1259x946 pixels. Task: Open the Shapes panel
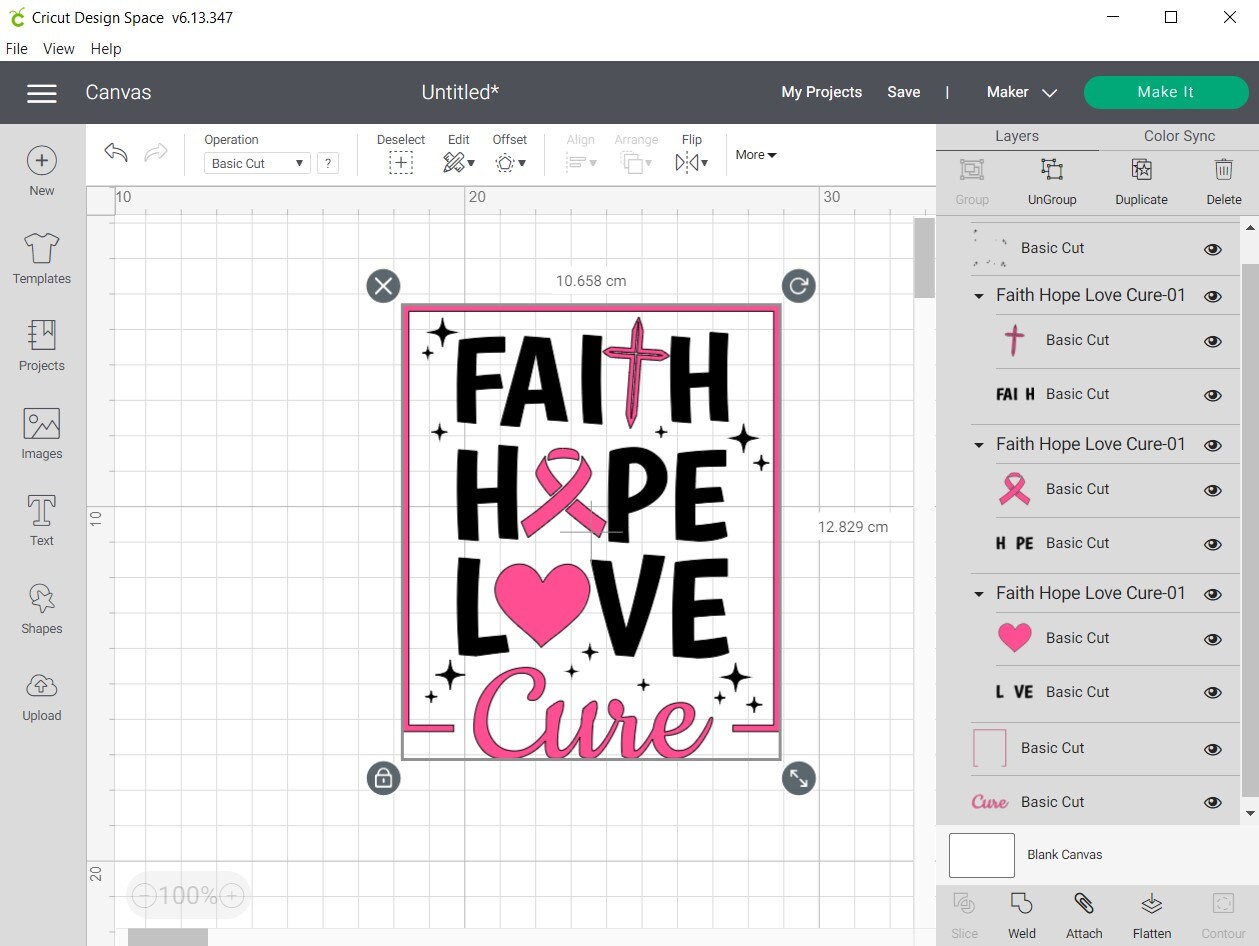click(41, 605)
